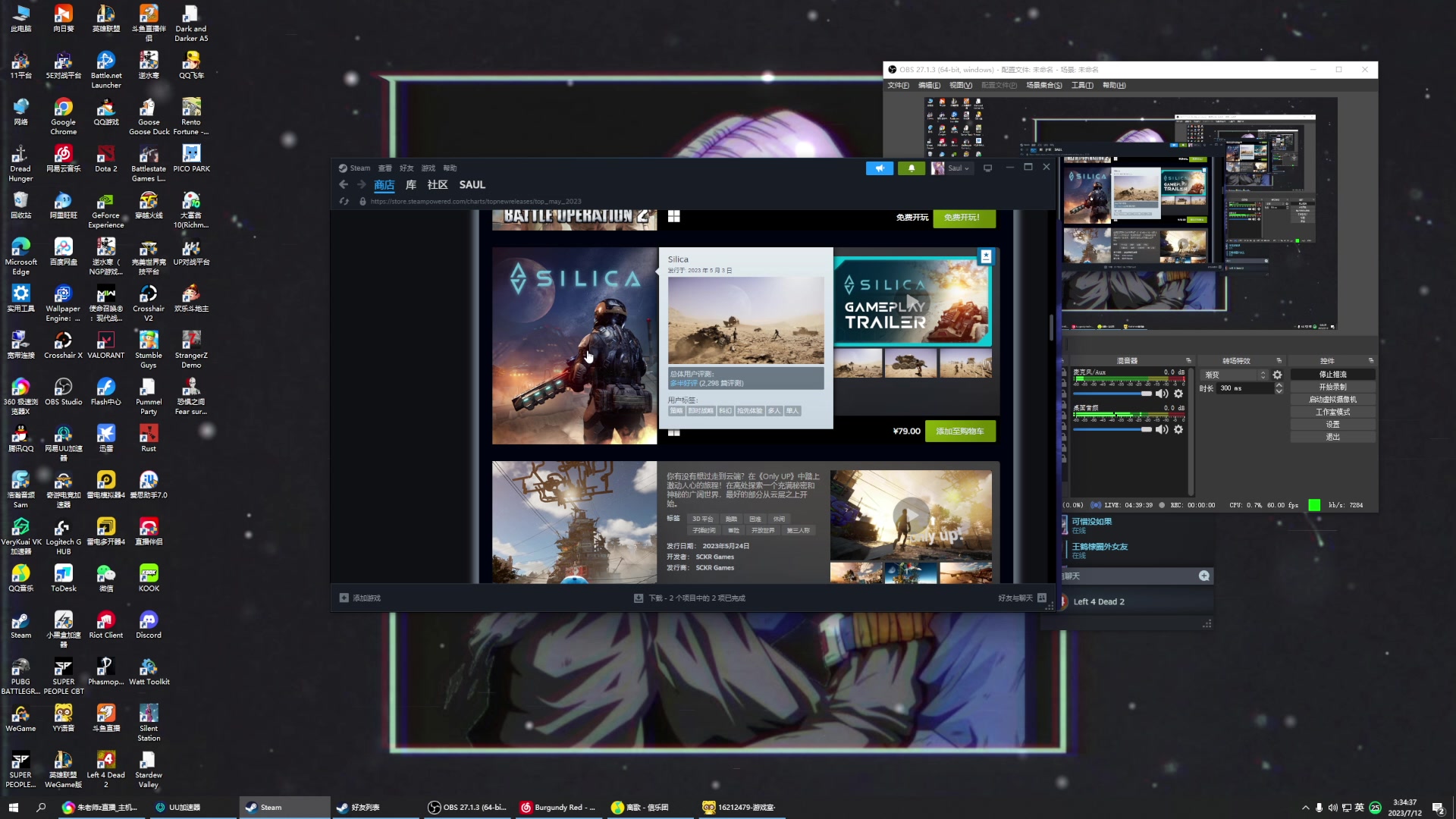This screenshot has width=1456, height=819.
Task: Open Steam downloads status link
Action: pos(689,598)
